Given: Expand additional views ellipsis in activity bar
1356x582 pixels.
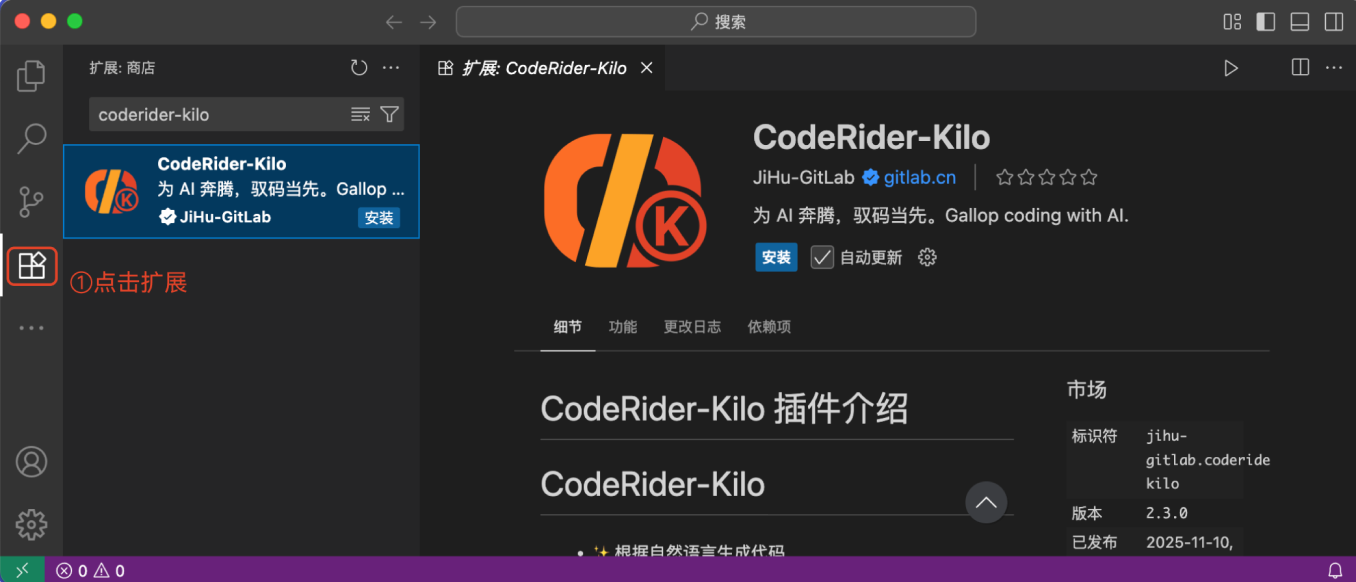Looking at the screenshot, I should coord(32,328).
